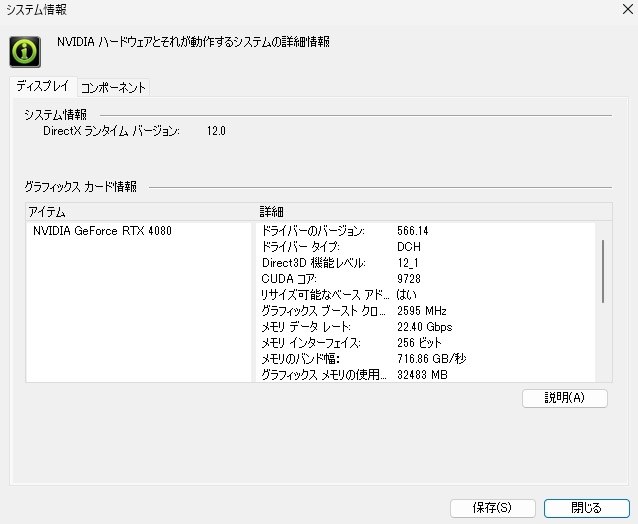Click the Direct3D 機能レベル row label
Screen dimensions: 638x524
pyautogui.click(x=313, y=263)
